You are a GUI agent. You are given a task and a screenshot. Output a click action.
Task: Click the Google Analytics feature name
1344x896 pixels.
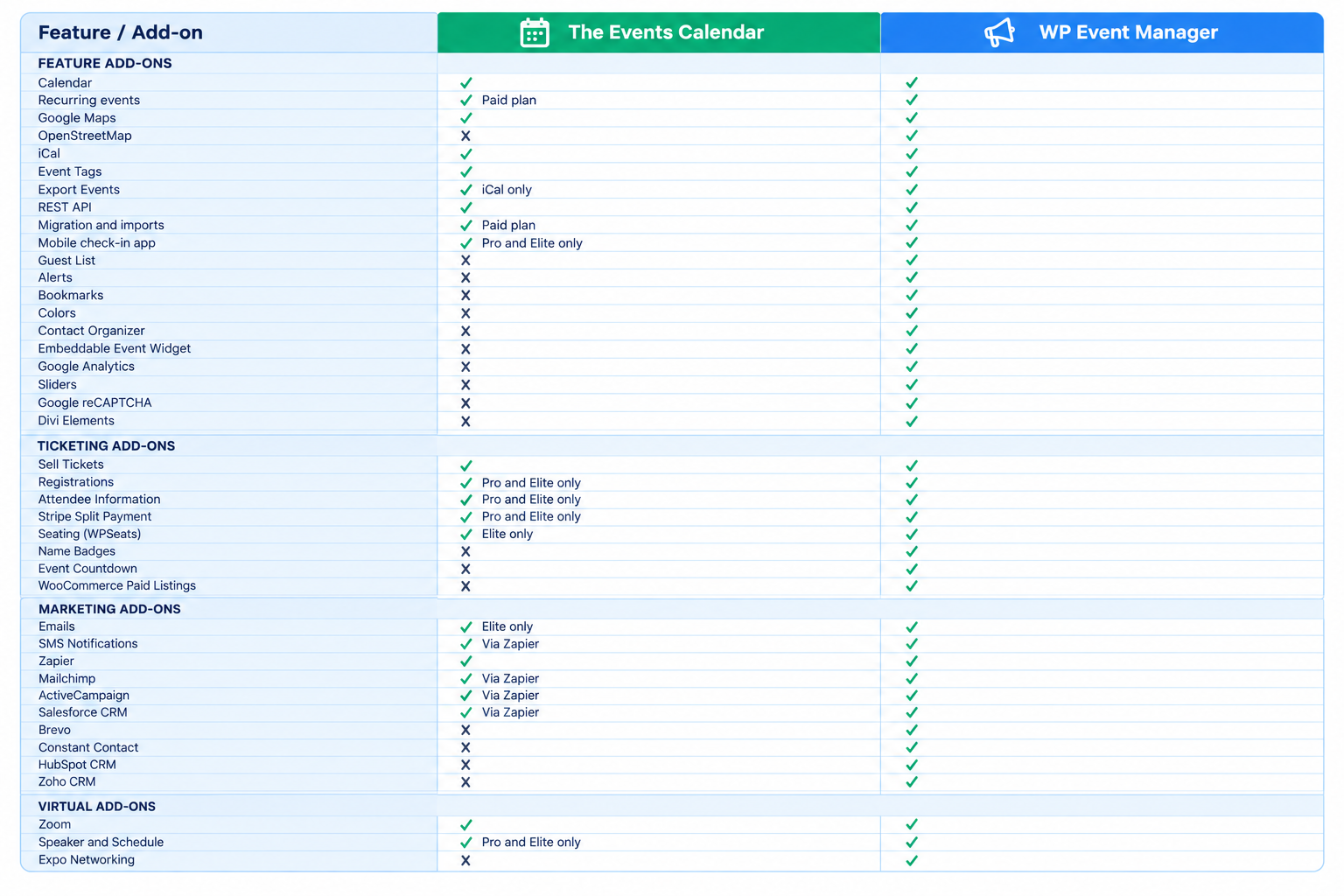click(x=86, y=367)
